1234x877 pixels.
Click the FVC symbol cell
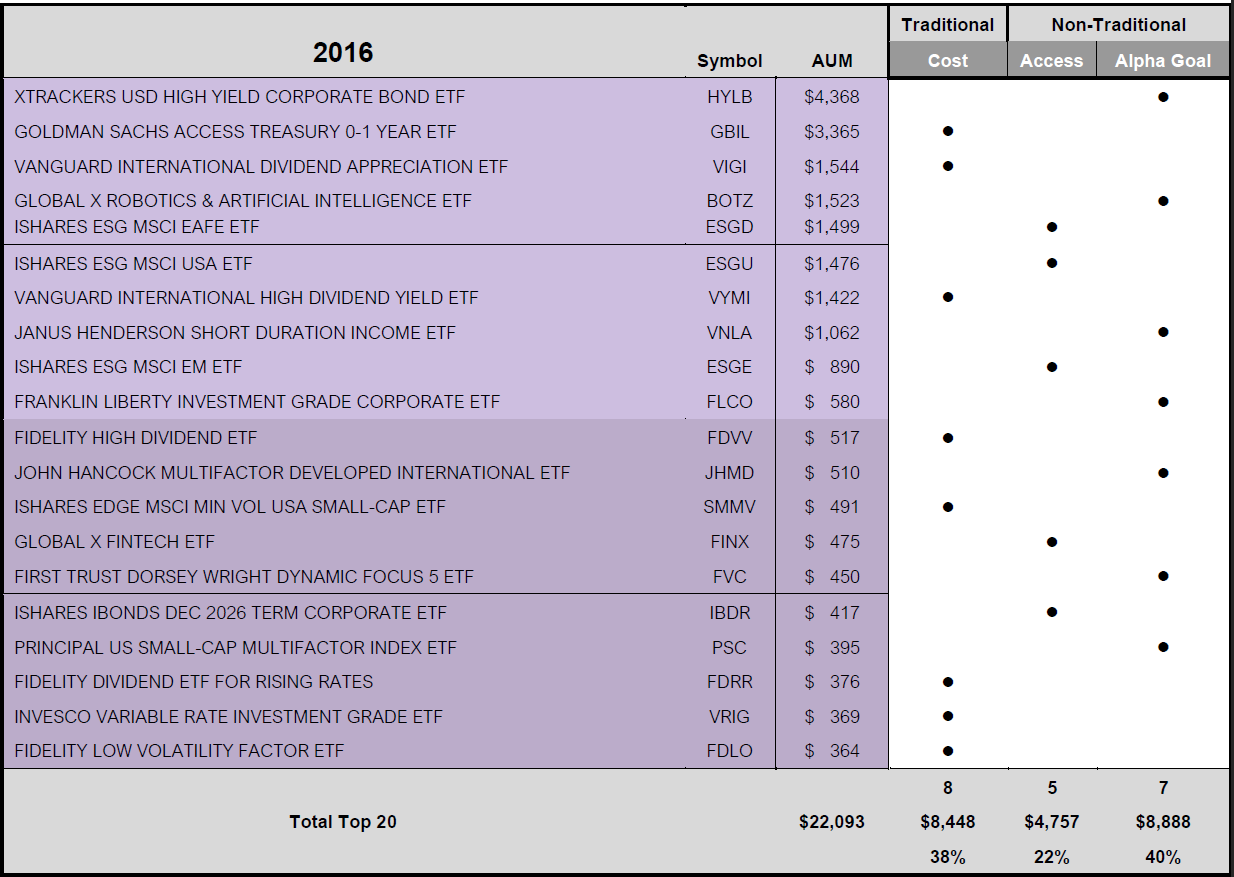tap(729, 577)
